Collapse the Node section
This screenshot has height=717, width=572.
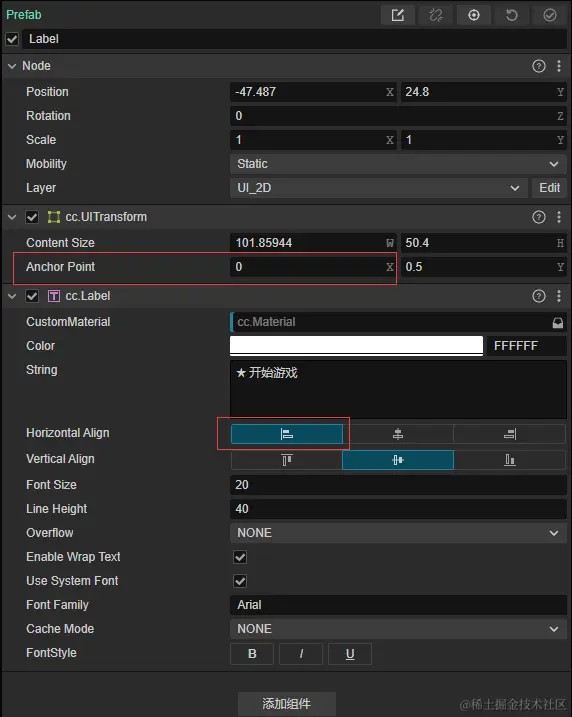[12, 66]
